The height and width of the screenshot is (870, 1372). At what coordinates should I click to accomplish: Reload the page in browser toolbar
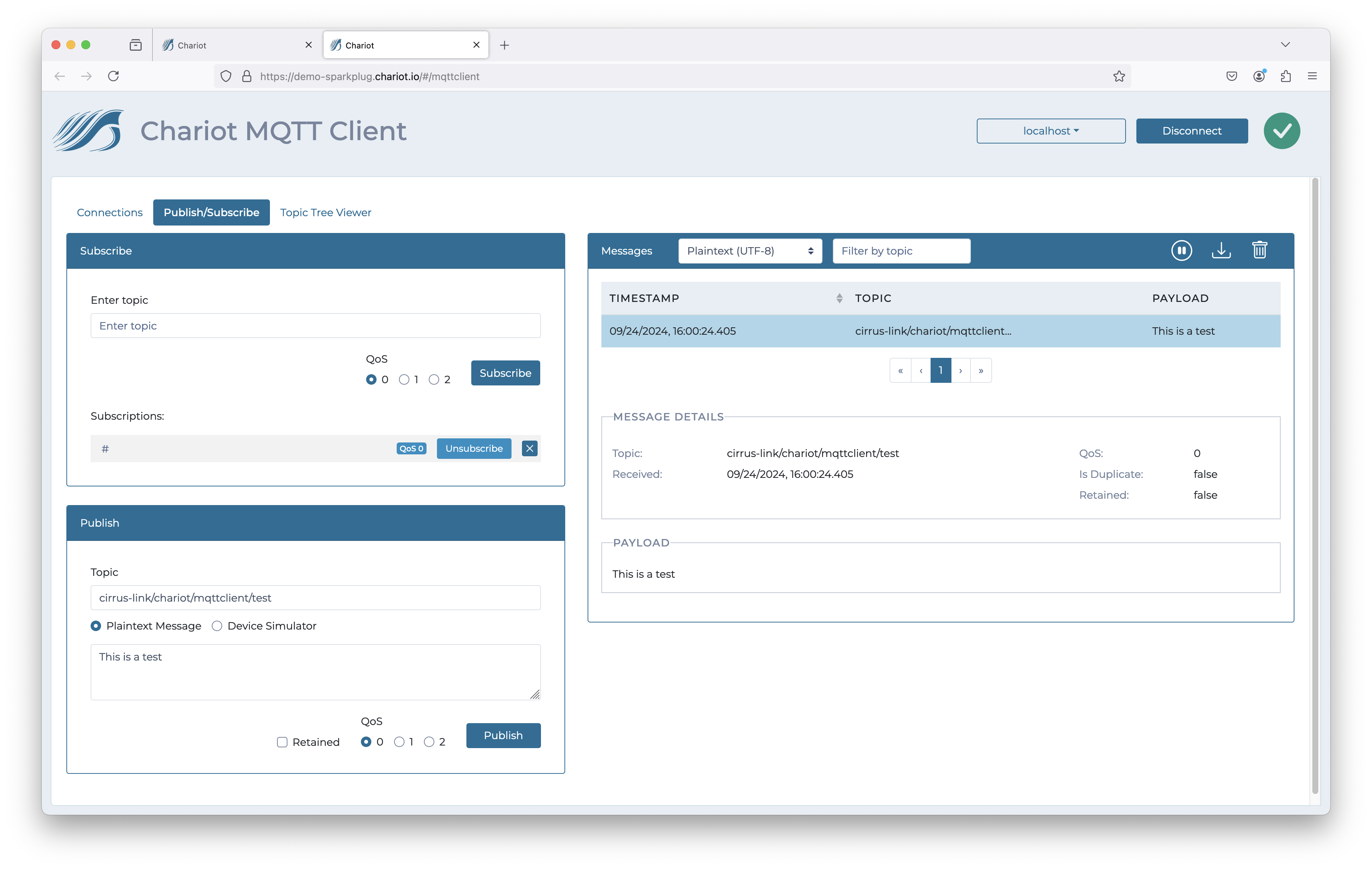(x=113, y=76)
